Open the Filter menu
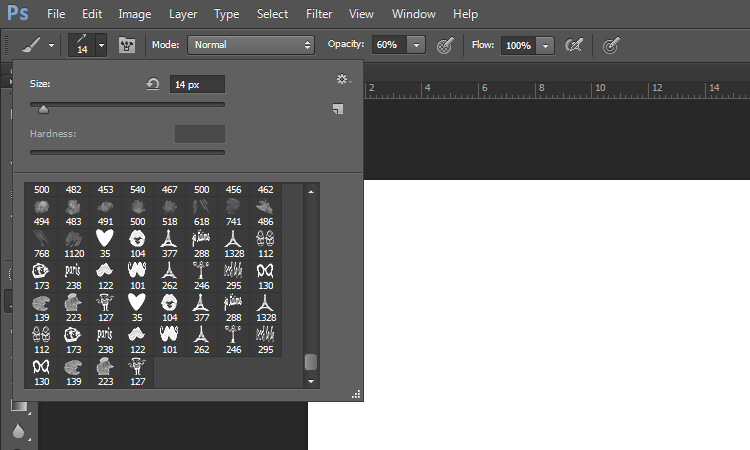Viewport: 750px width, 450px height. (319, 14)
